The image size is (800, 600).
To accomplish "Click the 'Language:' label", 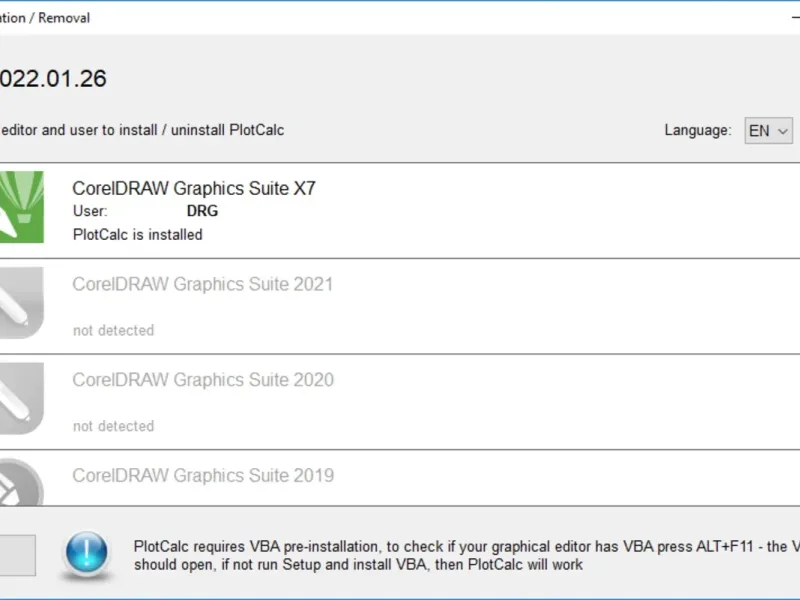I will (x=697, y=130).
